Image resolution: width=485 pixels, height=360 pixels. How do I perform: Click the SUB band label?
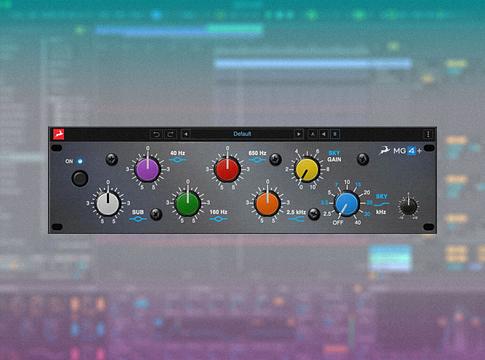pyautogui.click(x=138, y=212)
